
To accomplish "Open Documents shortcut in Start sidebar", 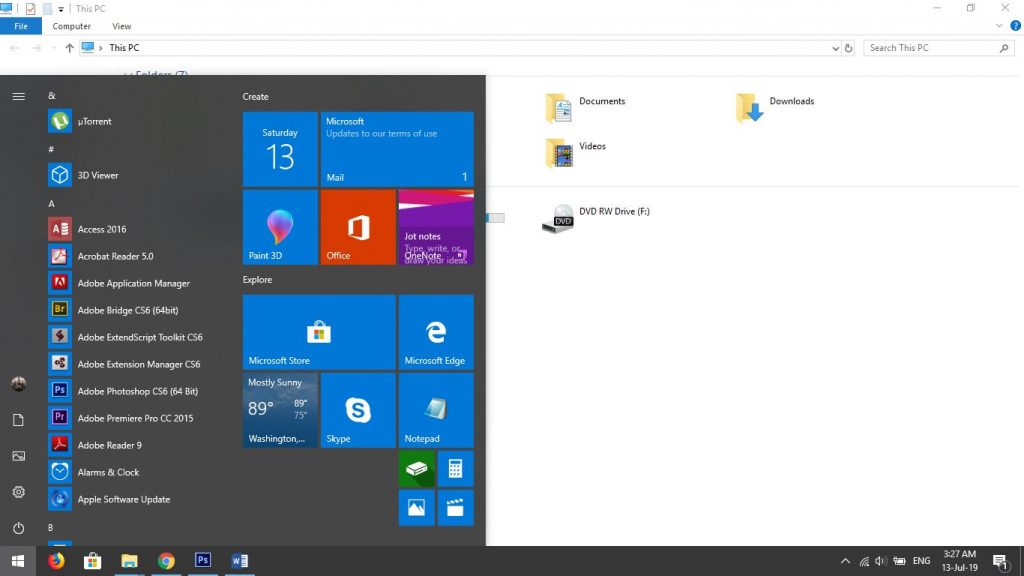I will tap(18, 420).
